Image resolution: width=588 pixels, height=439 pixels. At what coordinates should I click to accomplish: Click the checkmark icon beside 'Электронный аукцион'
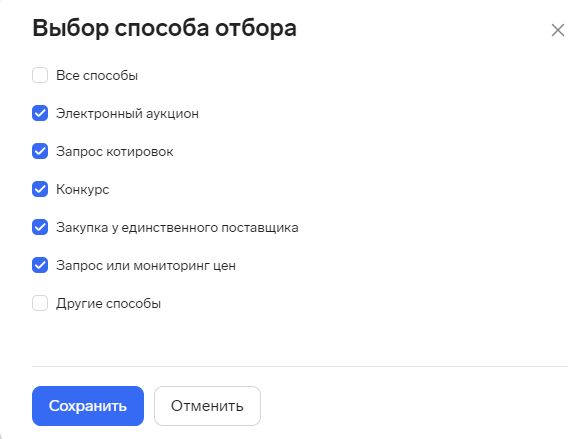[x=40, y=113]
